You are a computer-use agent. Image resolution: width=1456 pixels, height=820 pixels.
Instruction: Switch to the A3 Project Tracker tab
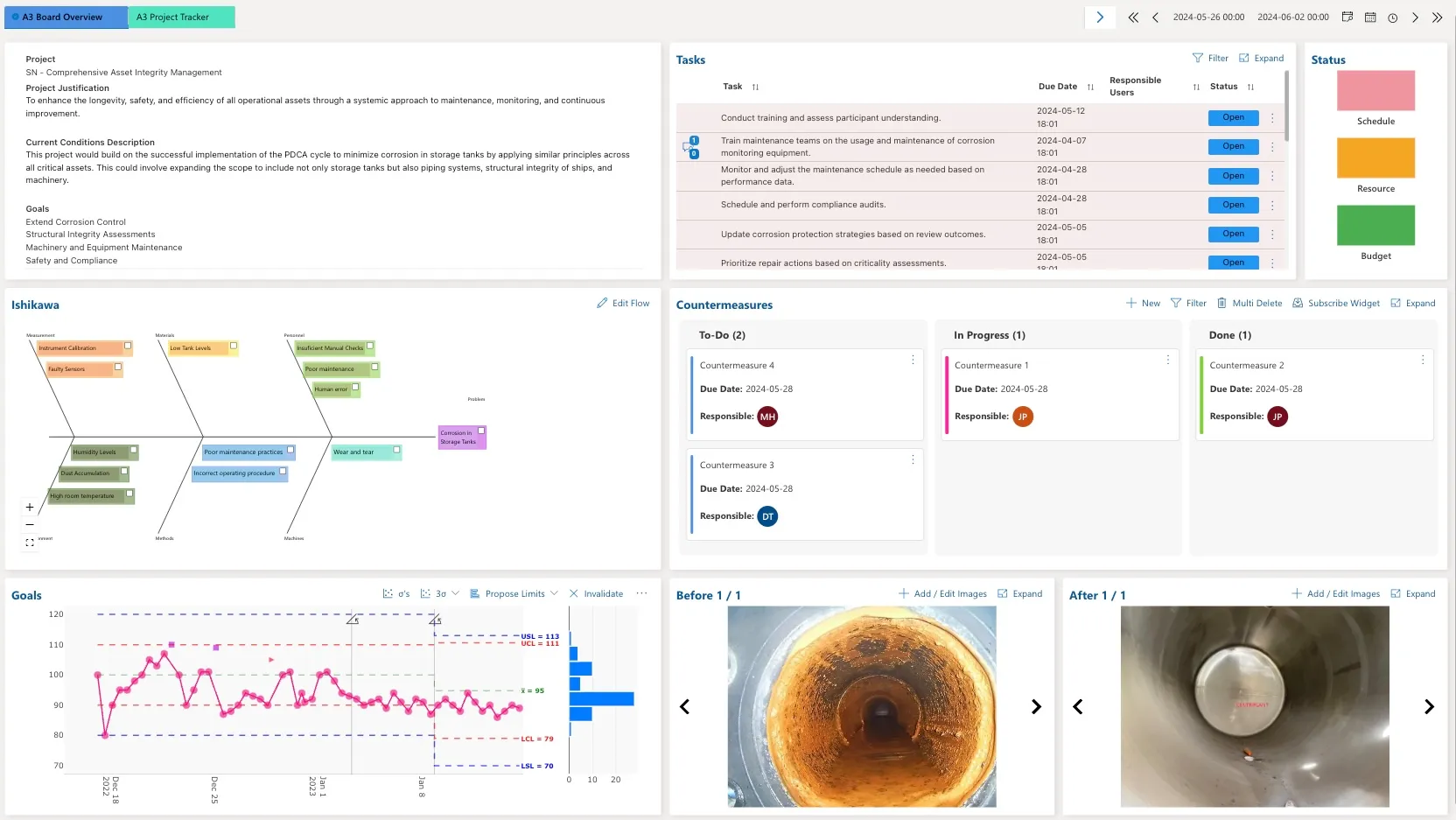(182, 17)
